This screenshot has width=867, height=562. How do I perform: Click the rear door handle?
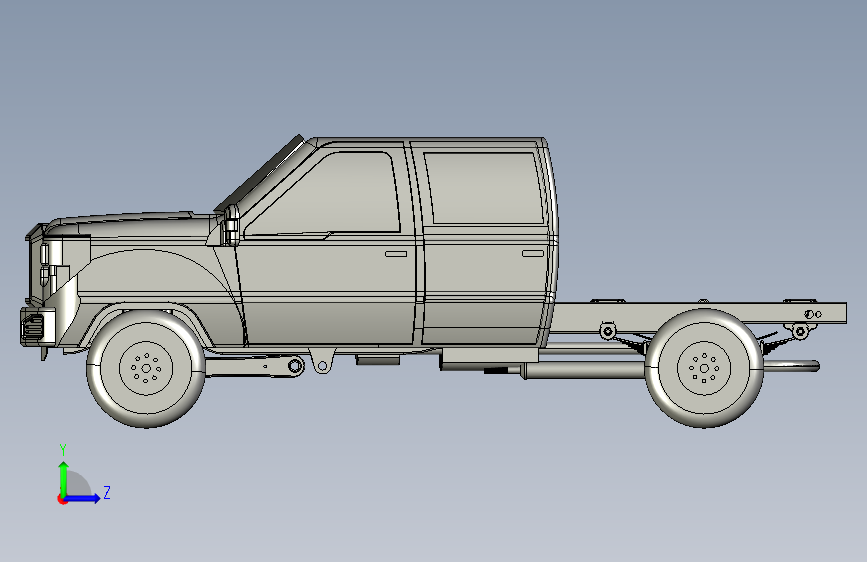532,253
